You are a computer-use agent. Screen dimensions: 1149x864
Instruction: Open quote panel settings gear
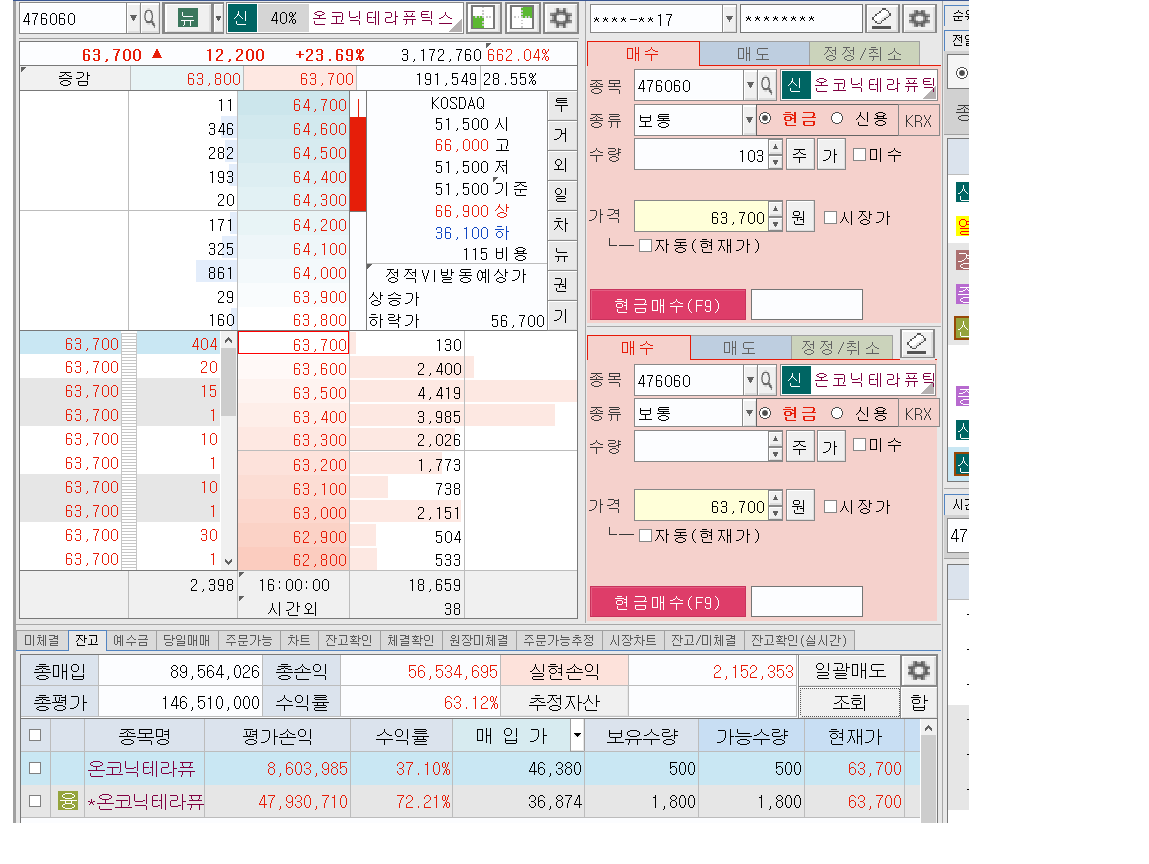[x=561, y=18]
